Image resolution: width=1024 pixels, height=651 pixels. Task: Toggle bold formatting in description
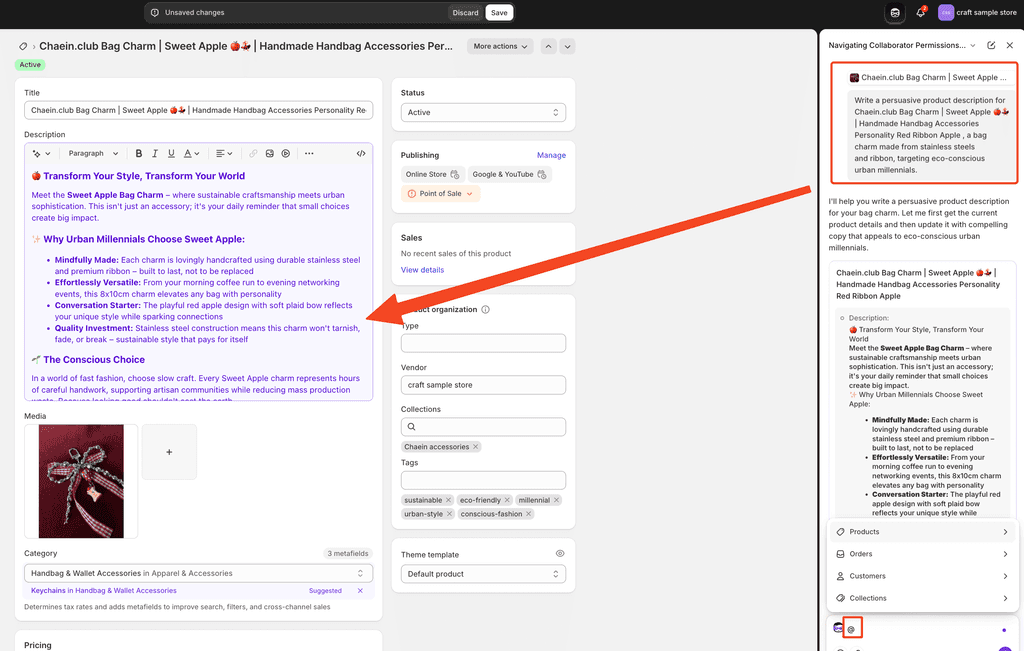tap(138, 153)
